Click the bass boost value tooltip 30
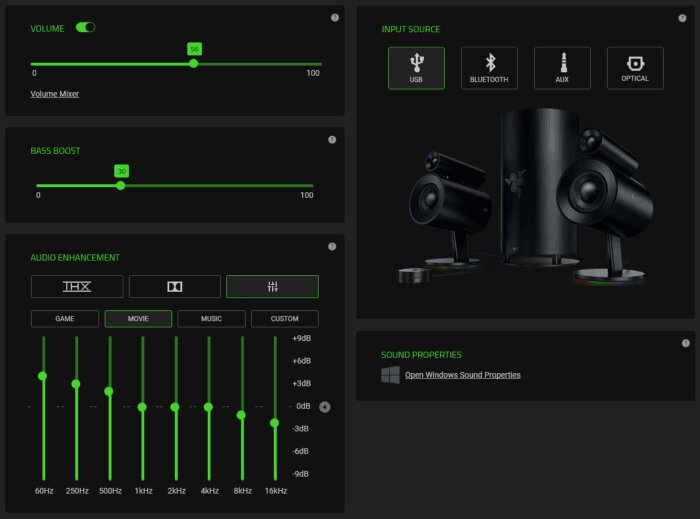The width and height of the screenshot is (700, 519). pyautogui.click(x=121, y=171)
